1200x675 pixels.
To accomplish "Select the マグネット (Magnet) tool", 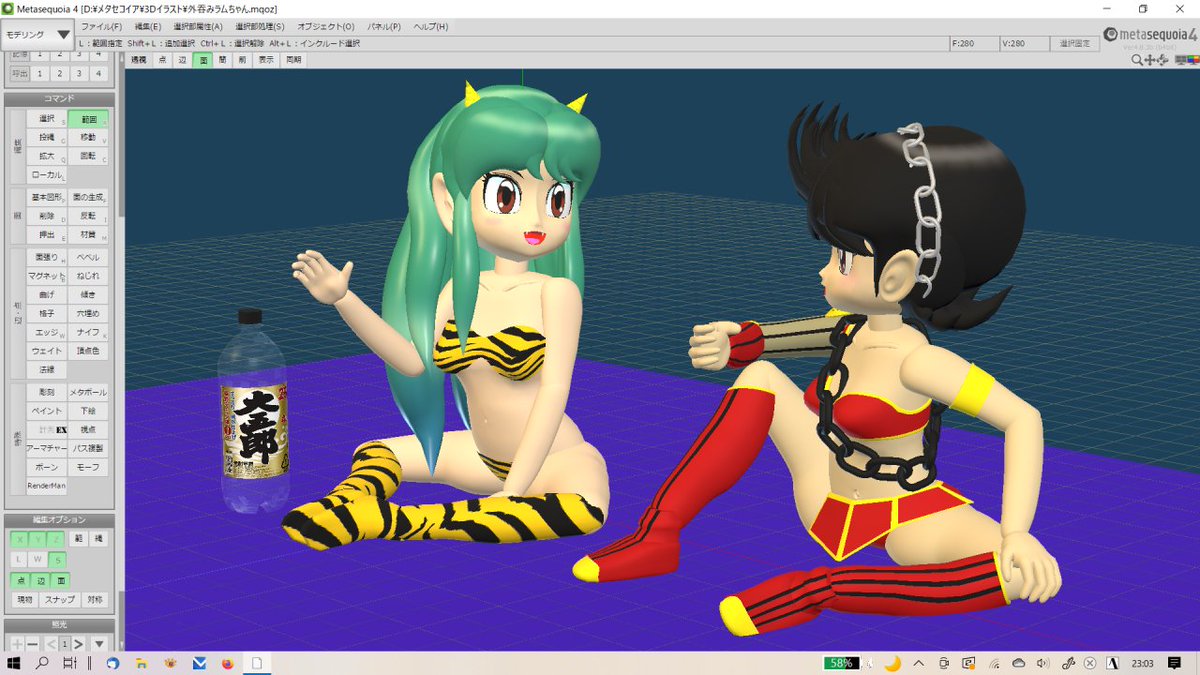I will pos(46,275).
